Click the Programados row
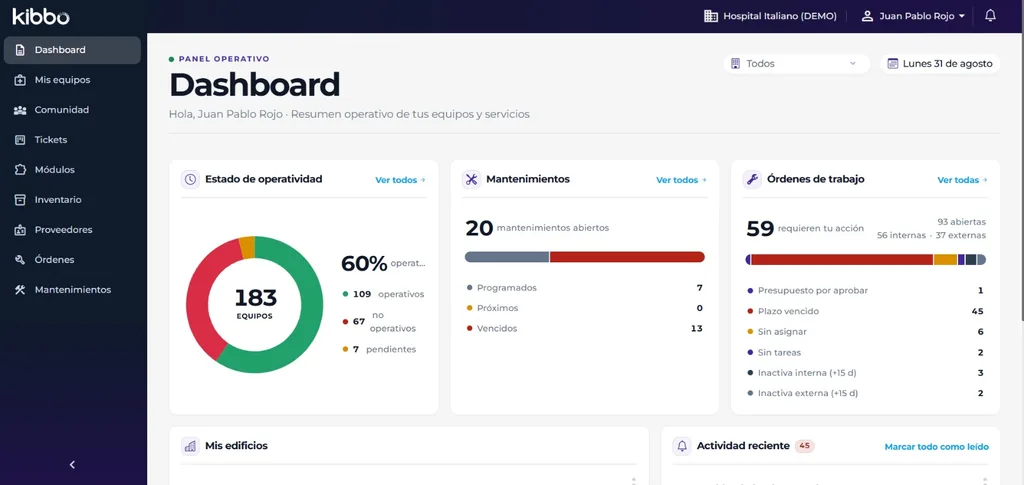This screenshot has width=1024, height=485. pyautogui.click(x=584, y=288)
